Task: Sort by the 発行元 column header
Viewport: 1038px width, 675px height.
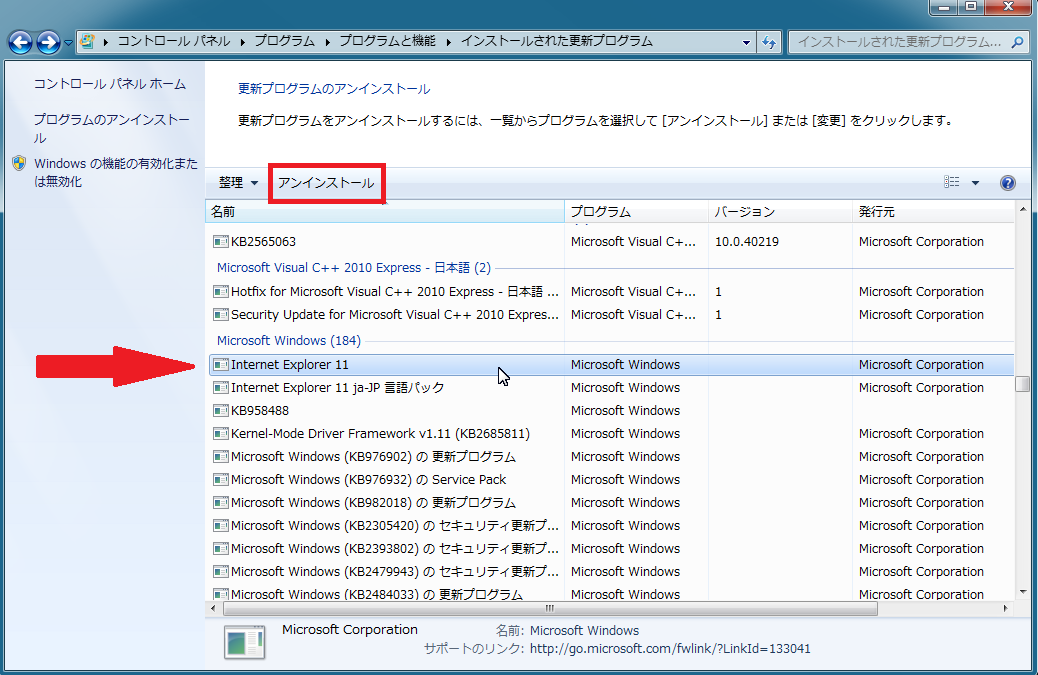Action: [x=933, y=212]
